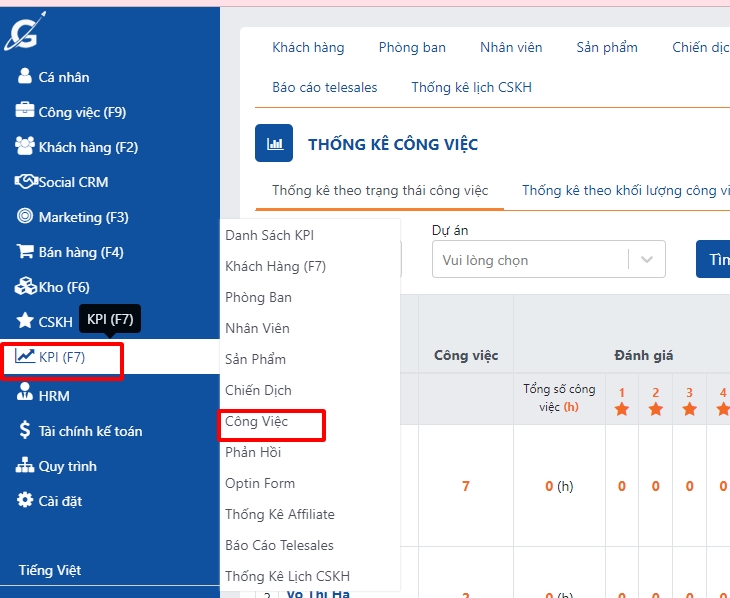The width and height of the screenshot is (730, 598).
Task: Select Thống Kê Affiliate from submenu
Action: pos(280,514)
